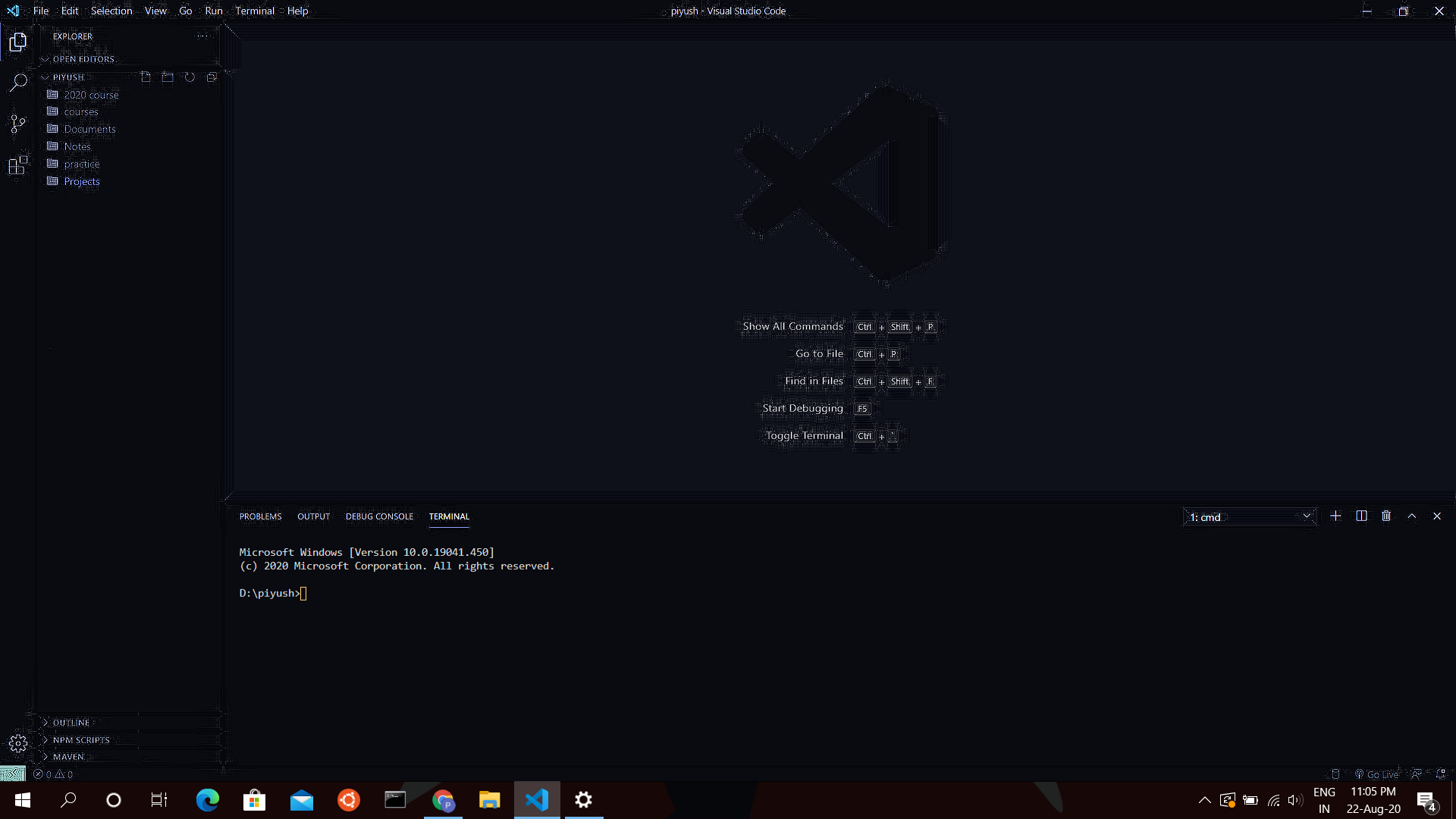
Task: Maximize terminal panel with up chevron
Action: tap(1412, 516)
